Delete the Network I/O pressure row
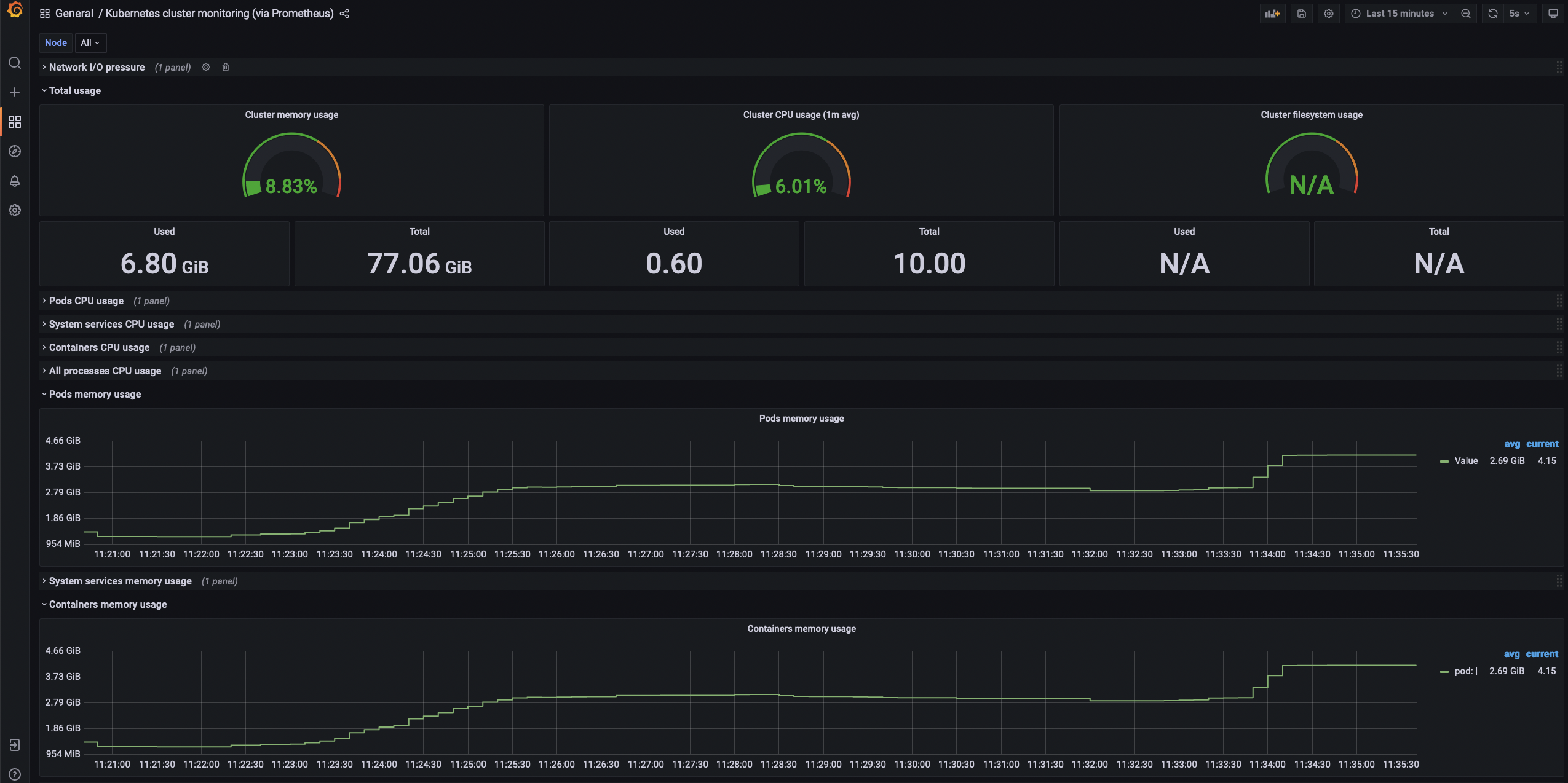Screen dimensions: 1568x783 pyautogui.click(x=226, y=67)
